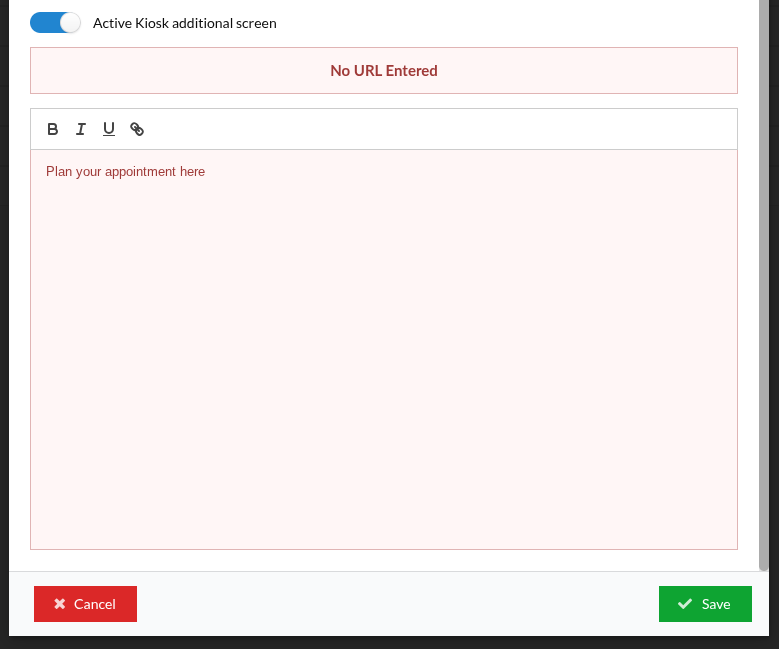Click the word 'appointment' in the editor

click(140, 172)
